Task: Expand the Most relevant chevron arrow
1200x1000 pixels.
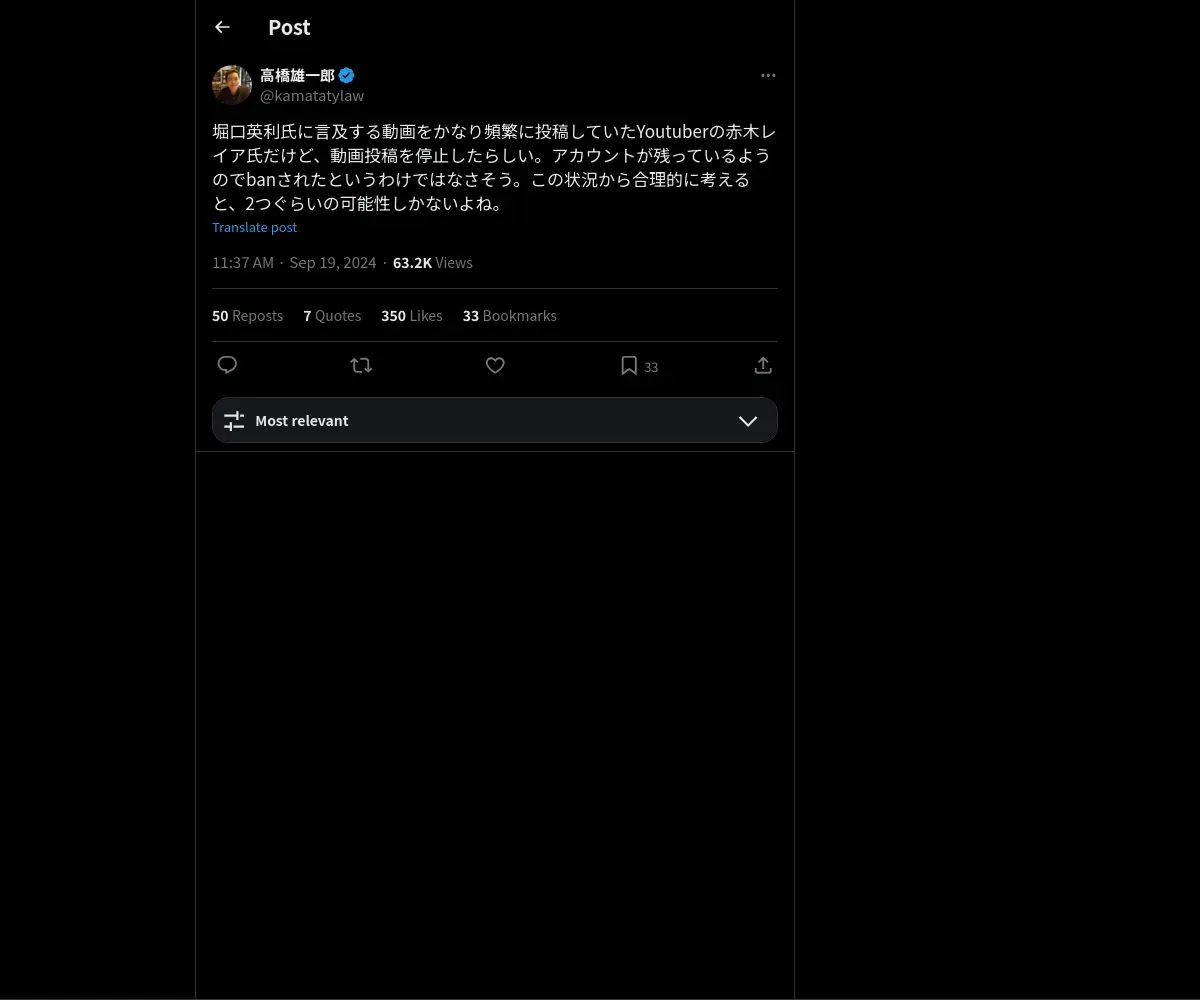Action: (748, 421)
